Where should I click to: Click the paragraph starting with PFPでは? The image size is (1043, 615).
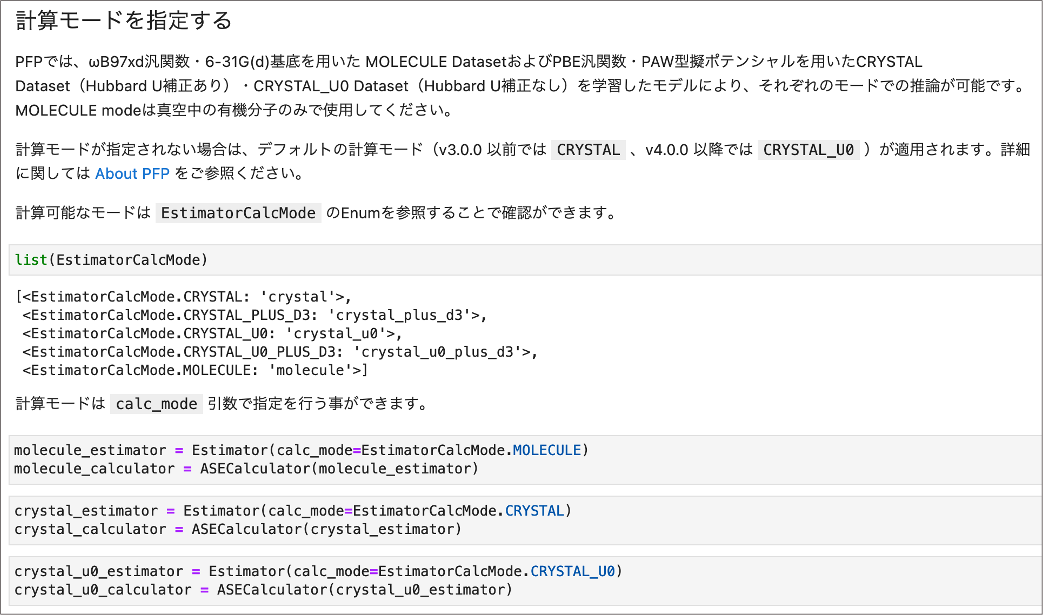point(520,86)
